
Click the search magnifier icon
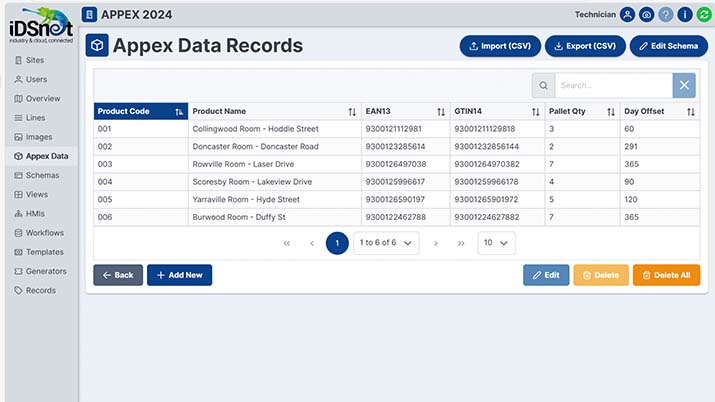click(x=543, y=85)
